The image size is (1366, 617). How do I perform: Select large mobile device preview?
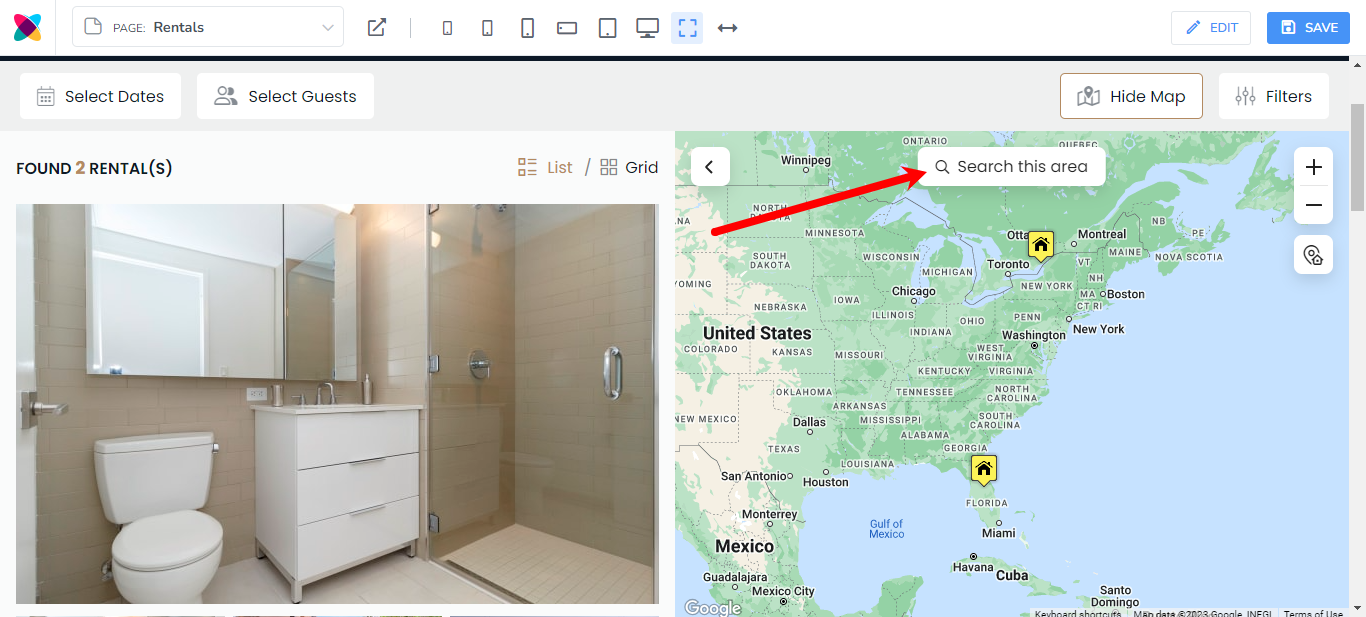(x=527, y=28)
